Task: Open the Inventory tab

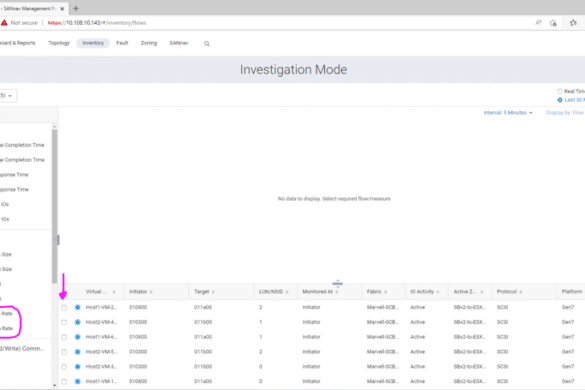Action: click(93, 43)
